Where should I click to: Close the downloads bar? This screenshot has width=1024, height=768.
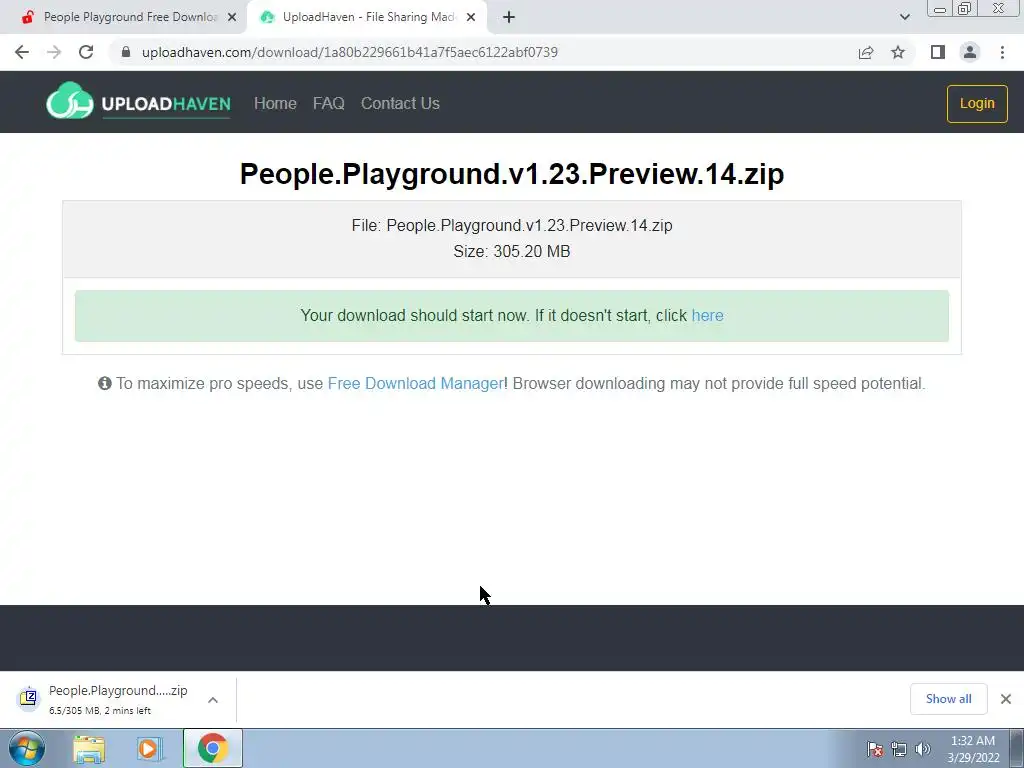point(1006,699)
